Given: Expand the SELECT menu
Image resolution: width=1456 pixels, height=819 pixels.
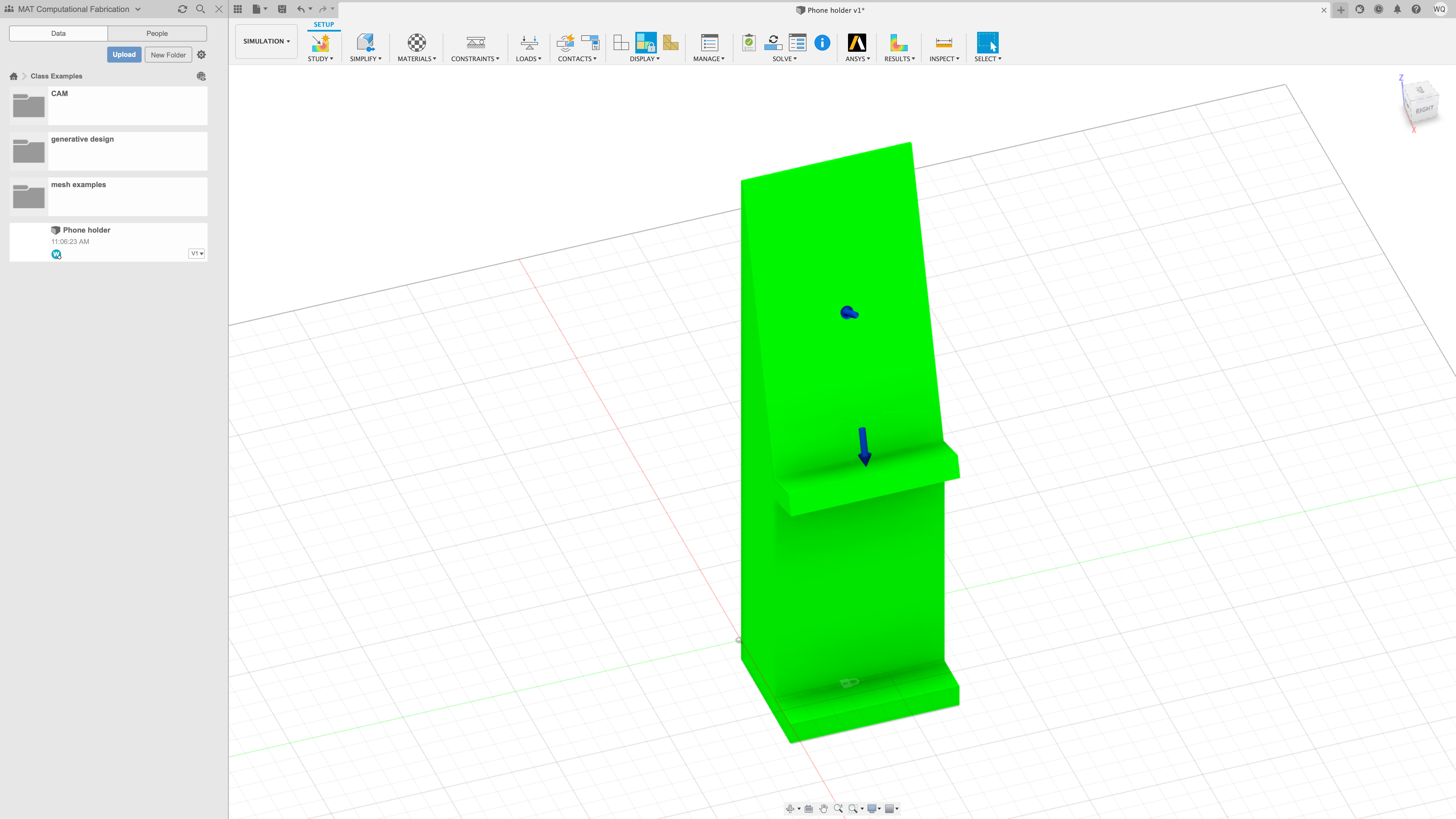Looking at the screenshot, I should point(987,59).
